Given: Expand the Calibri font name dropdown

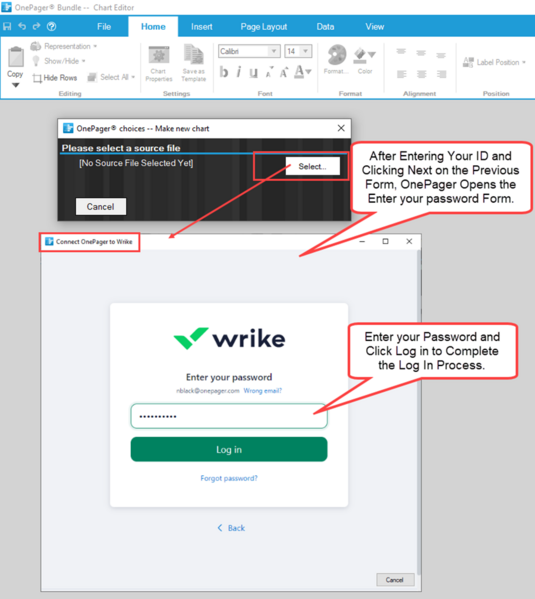Looking at the screenshot, I should pos(274,51).
